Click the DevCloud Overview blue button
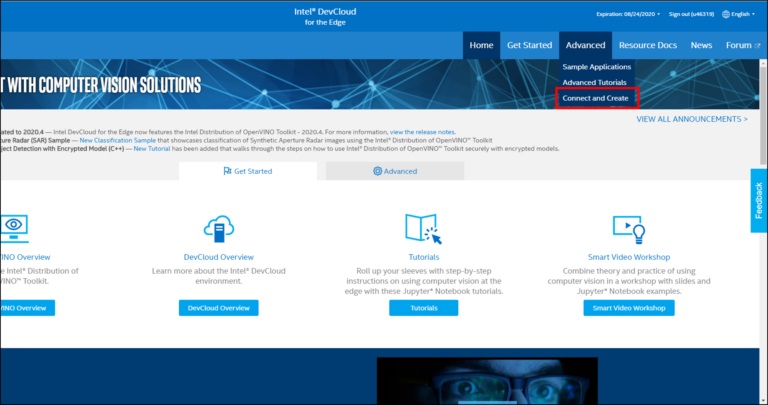Screen dimensions: 768x405 tap(218, 308)
